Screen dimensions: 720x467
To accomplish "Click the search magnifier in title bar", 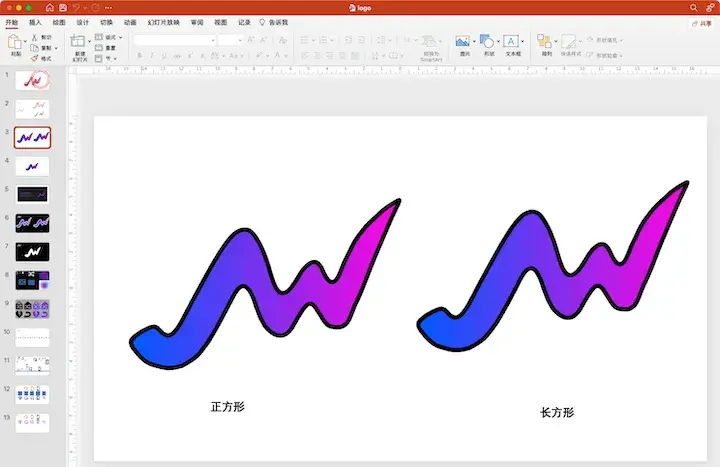I will [x=693, y=8].
